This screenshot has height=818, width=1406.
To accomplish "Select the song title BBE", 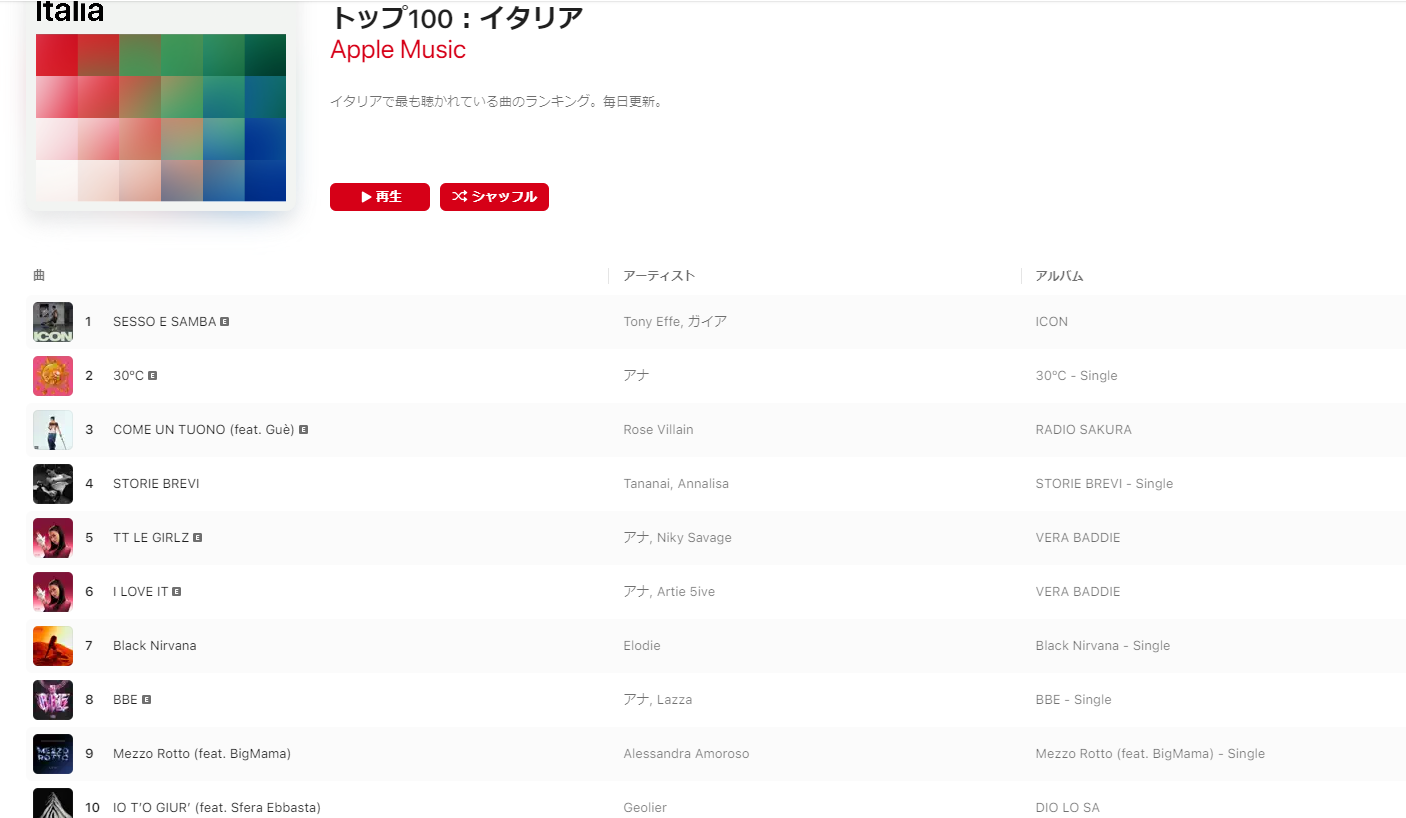I will [x=125, y=700].
